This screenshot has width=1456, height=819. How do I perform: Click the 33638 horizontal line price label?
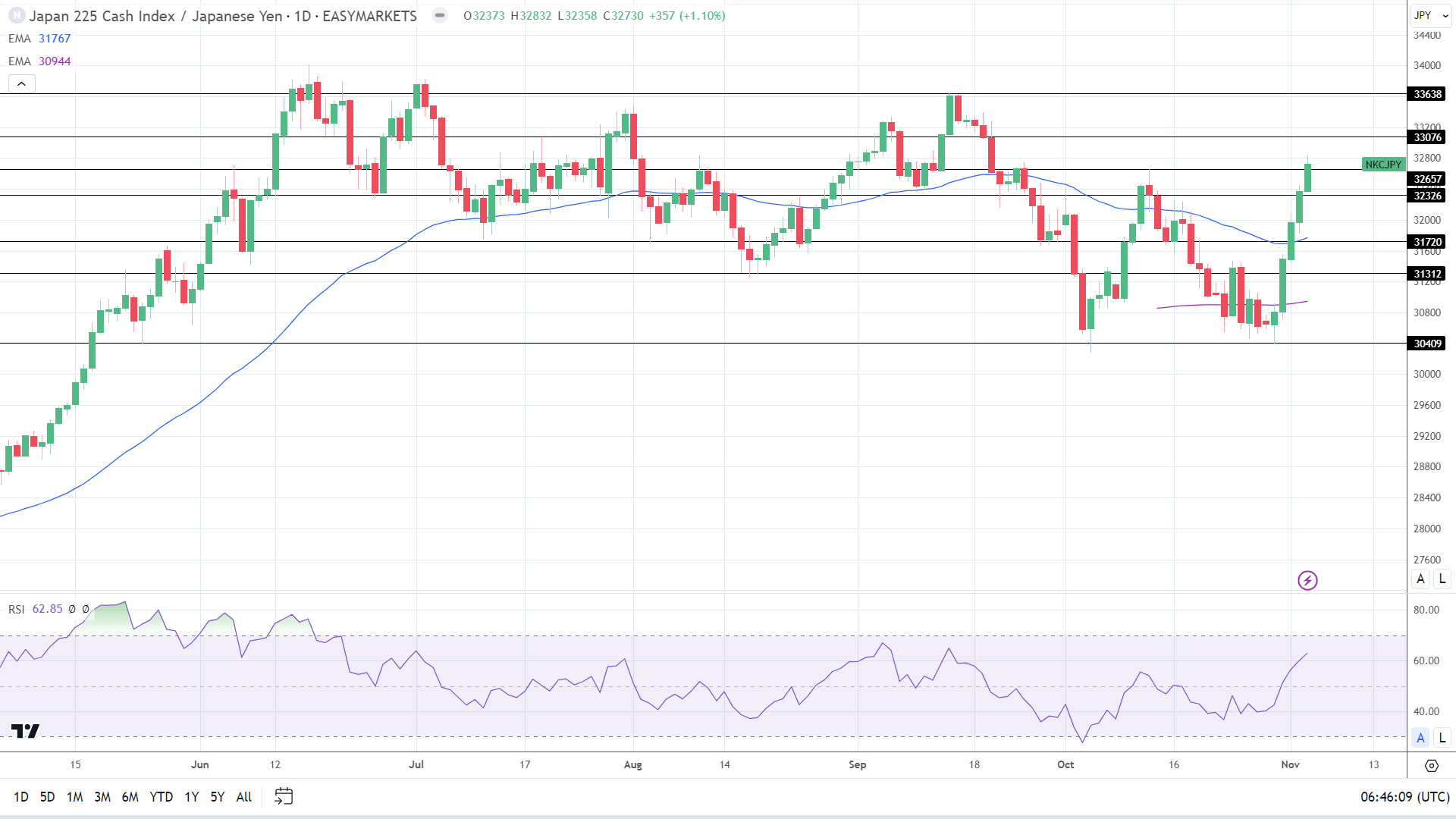click(1427, 94)
